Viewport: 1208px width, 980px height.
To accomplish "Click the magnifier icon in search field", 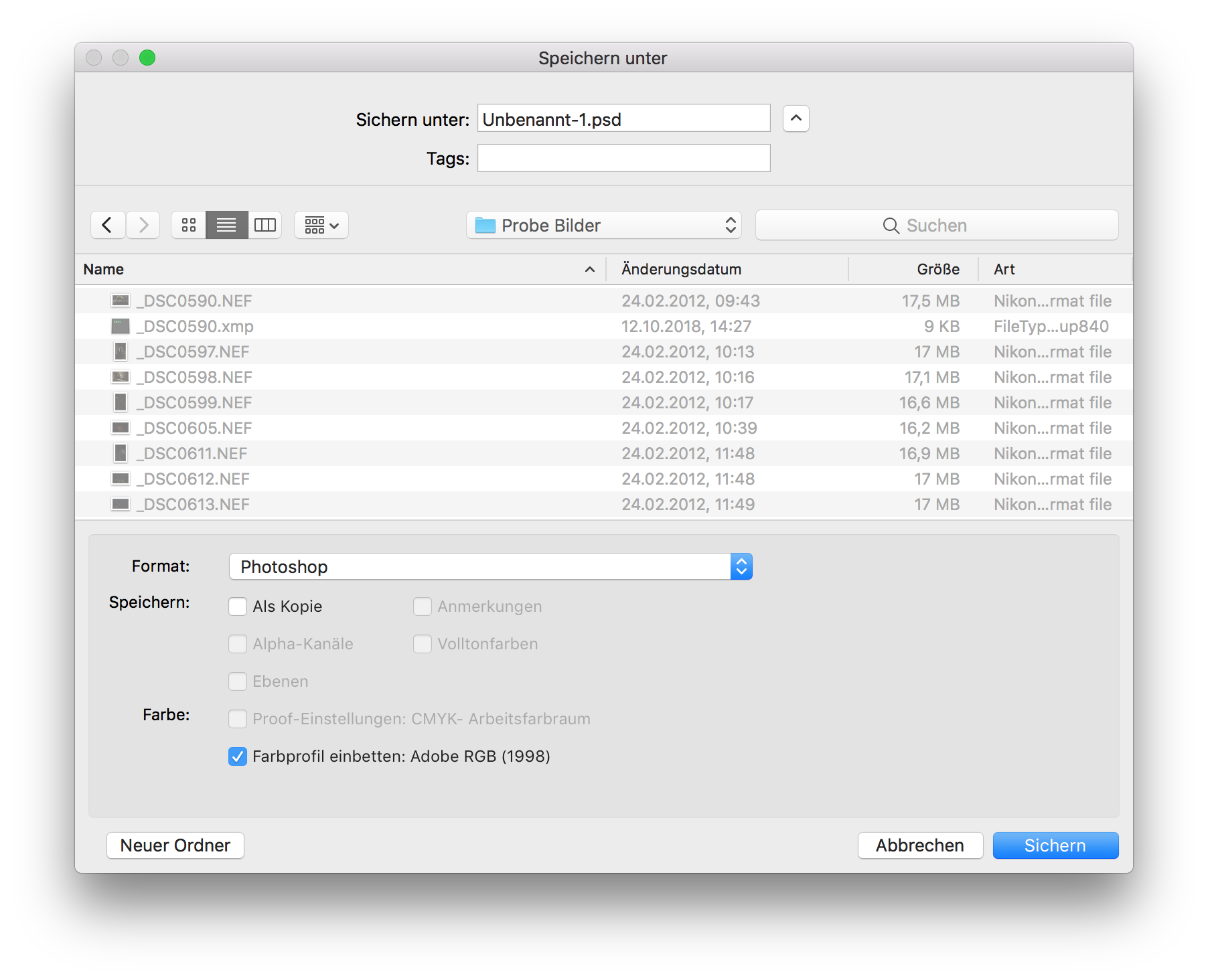I will (x=891, y=226).
